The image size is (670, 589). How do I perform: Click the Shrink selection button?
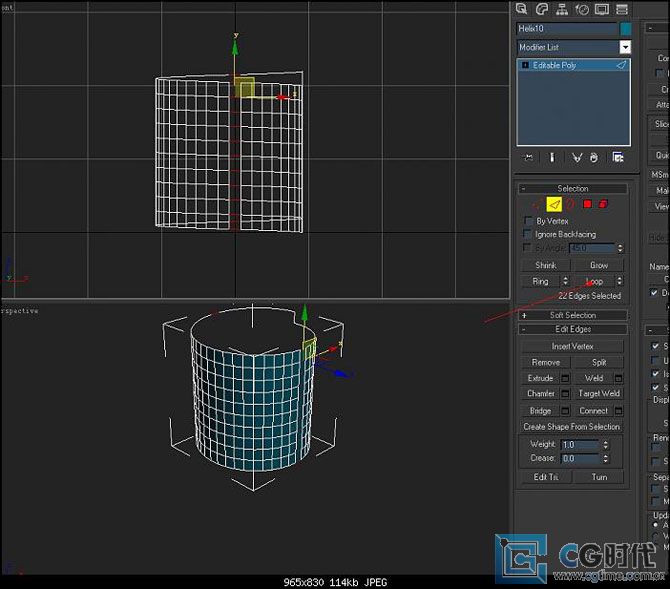(x=546, y=265)
